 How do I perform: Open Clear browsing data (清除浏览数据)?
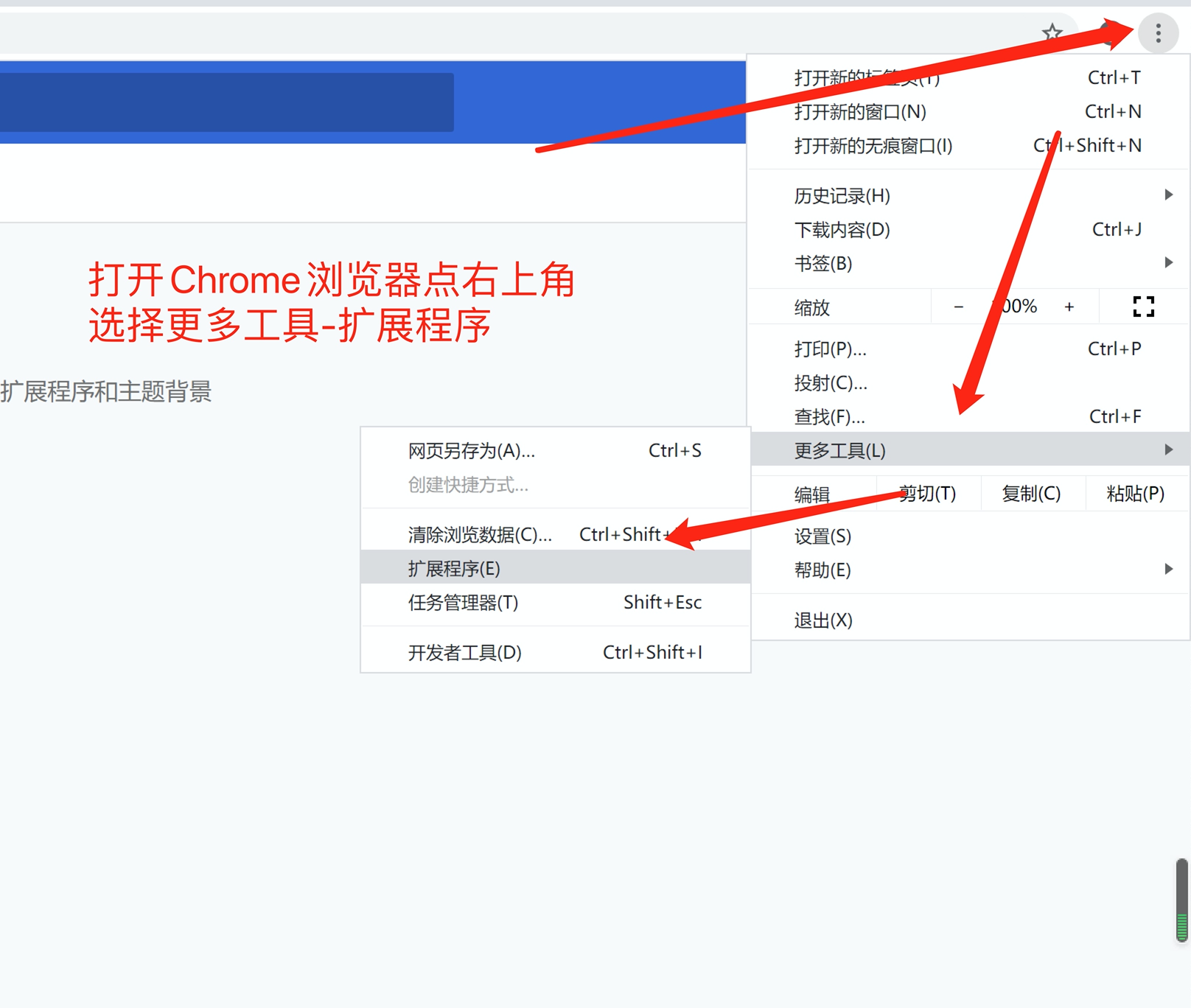(556, 534)
